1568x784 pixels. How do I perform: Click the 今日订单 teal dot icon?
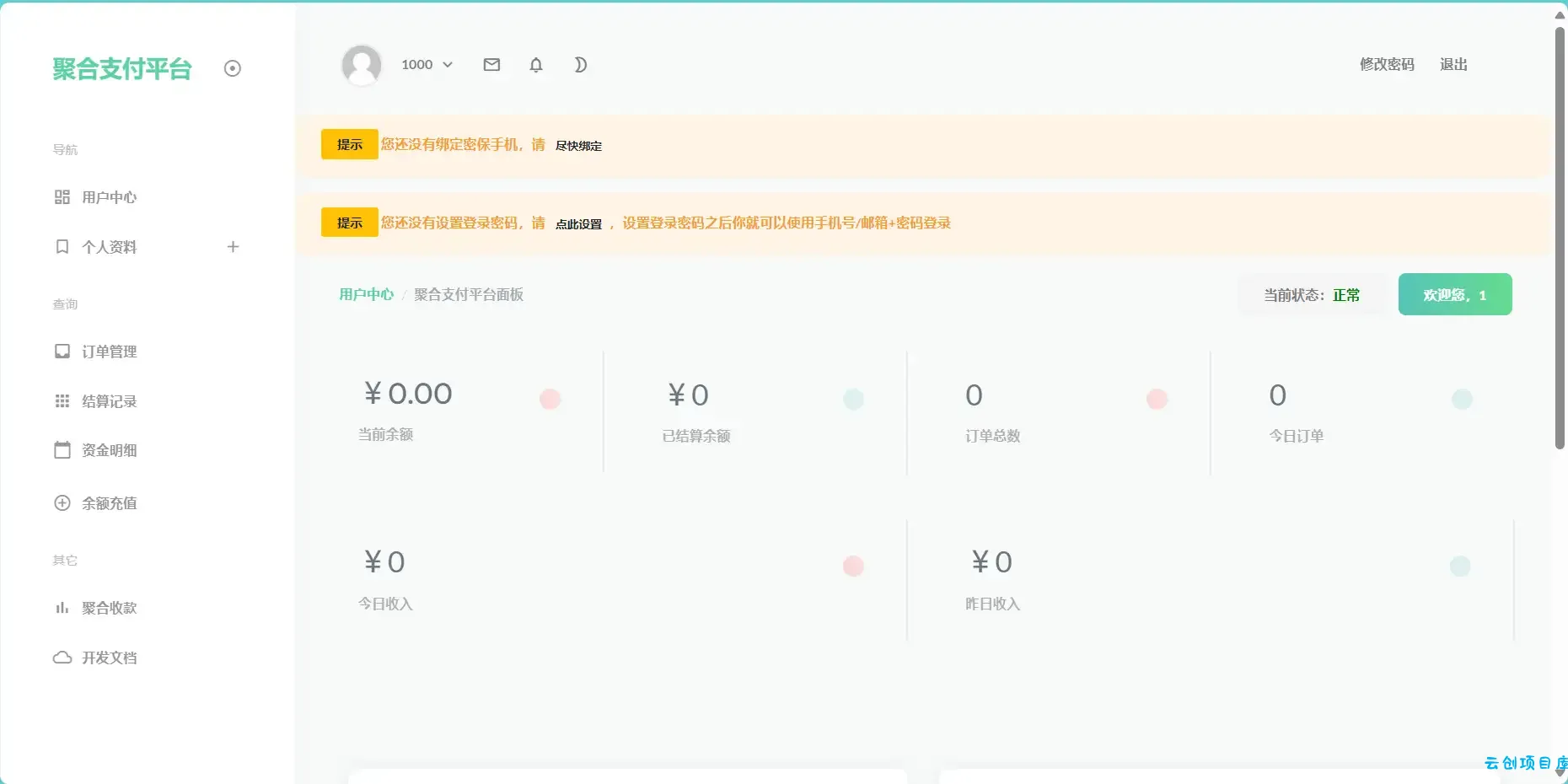click(x=1462, y=399)
